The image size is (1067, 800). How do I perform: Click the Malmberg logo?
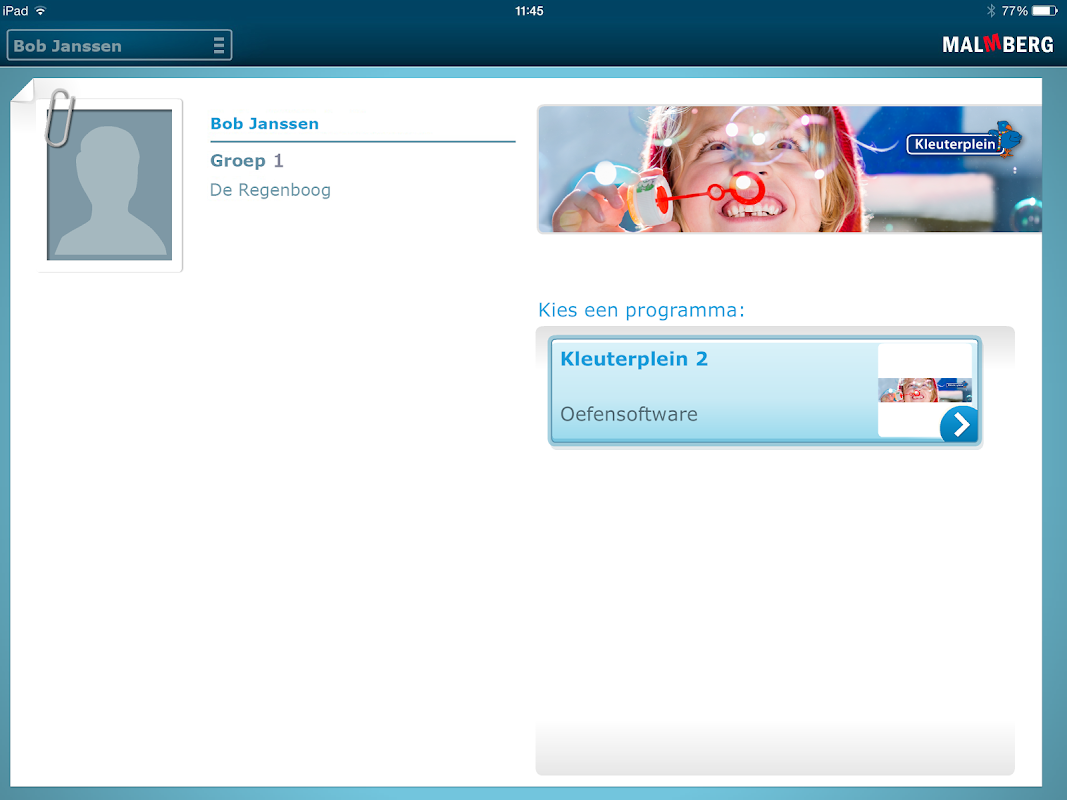point(998,45)
